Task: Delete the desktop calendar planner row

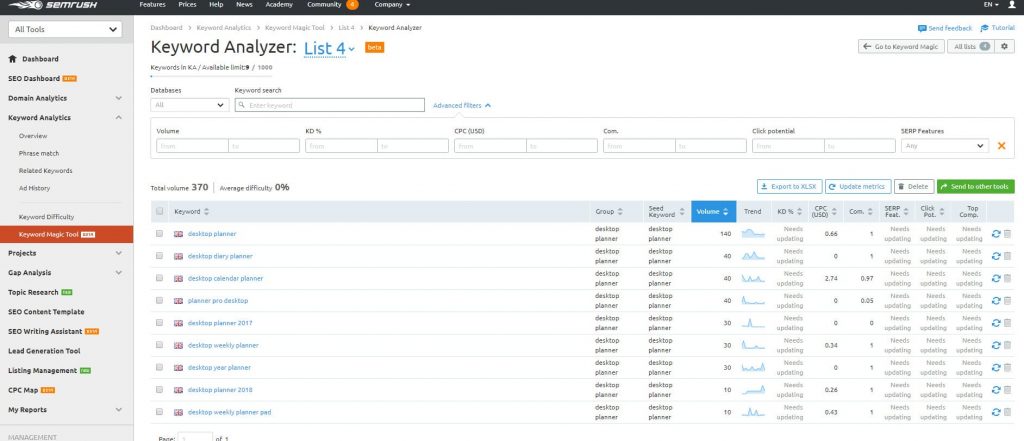Action: pyautogui.click(x=1007, y=278)
